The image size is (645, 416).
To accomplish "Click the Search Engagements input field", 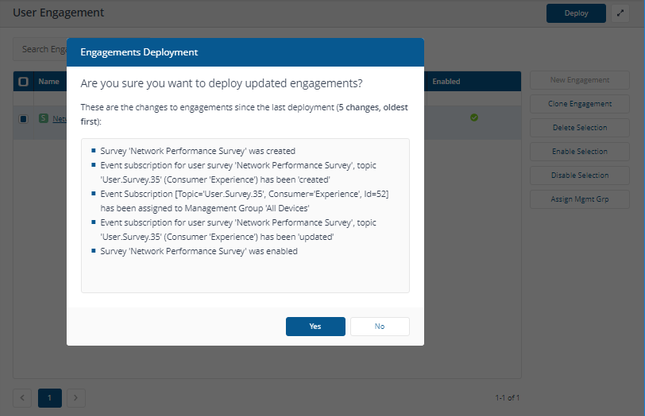I will pos(40,49).
